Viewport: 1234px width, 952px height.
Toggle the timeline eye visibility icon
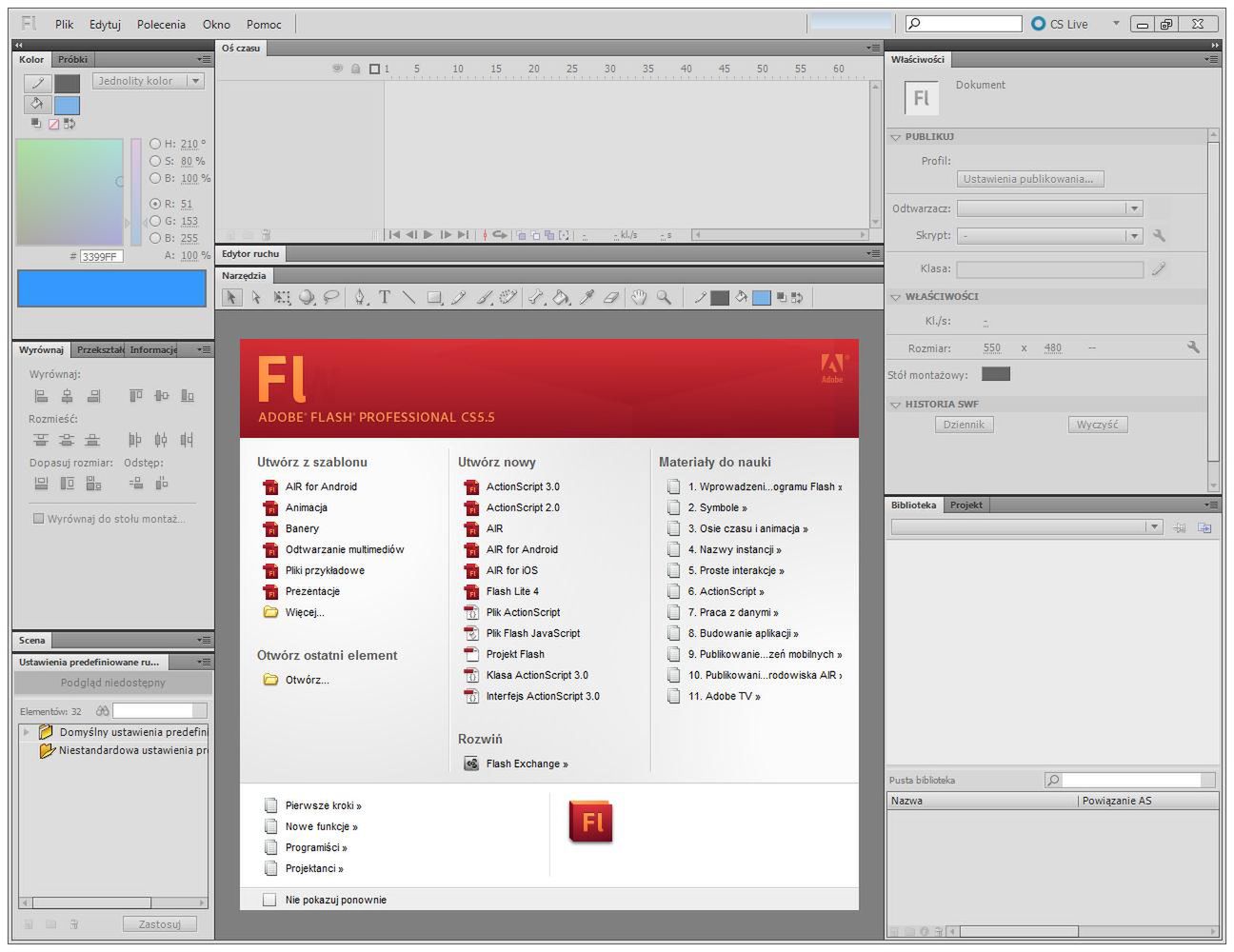[337, 69]
